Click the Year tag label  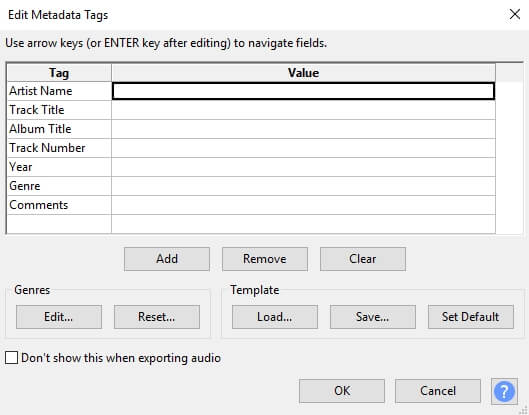21,167
